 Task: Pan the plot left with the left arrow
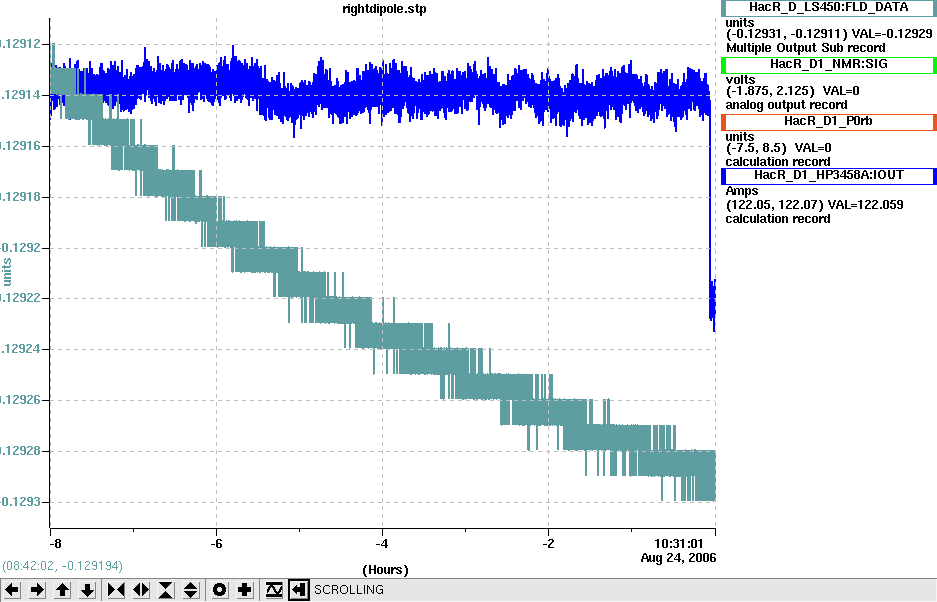click(12, 590)
